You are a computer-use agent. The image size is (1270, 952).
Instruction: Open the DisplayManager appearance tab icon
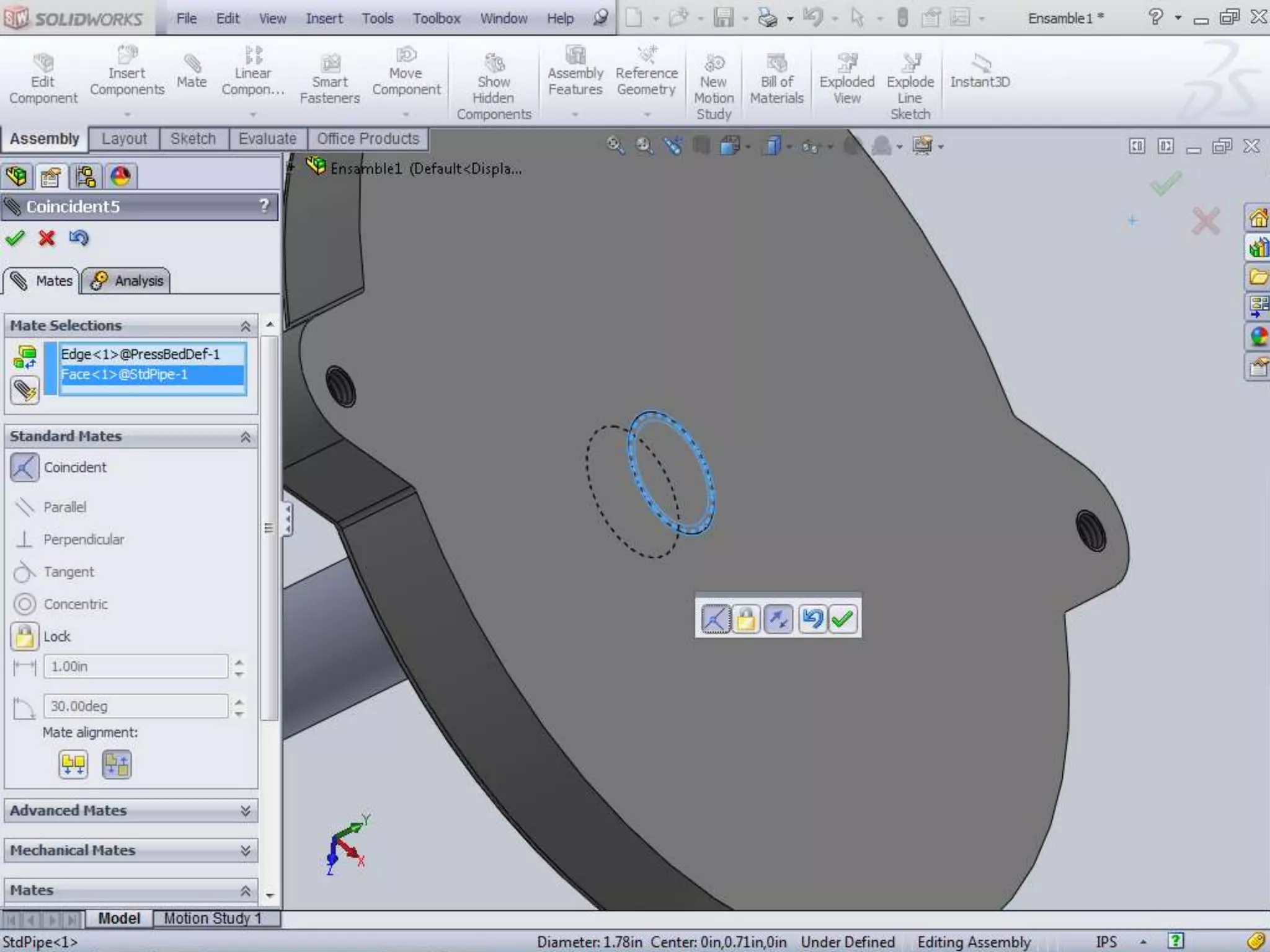click(120, 177)
